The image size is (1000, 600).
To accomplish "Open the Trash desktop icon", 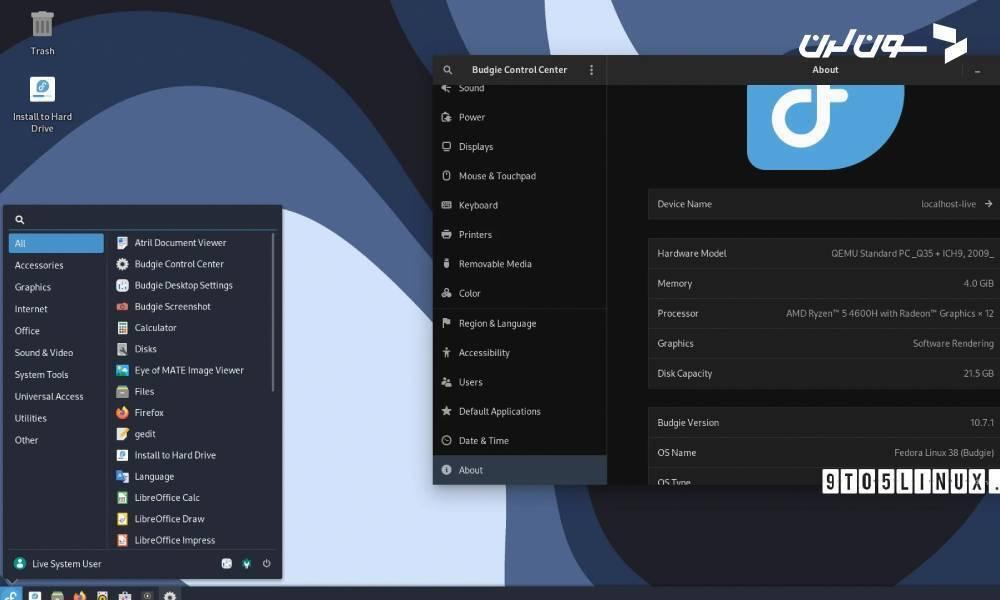I will tap(42, 33).
